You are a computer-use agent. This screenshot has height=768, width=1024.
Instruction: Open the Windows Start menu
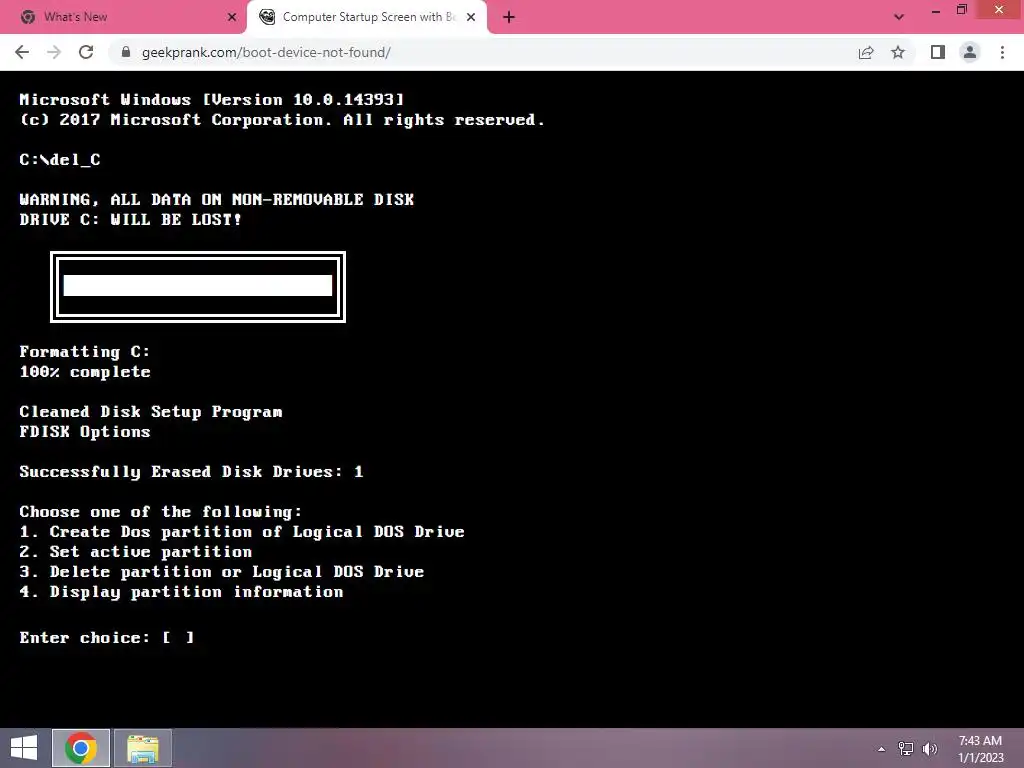point(24,748)
